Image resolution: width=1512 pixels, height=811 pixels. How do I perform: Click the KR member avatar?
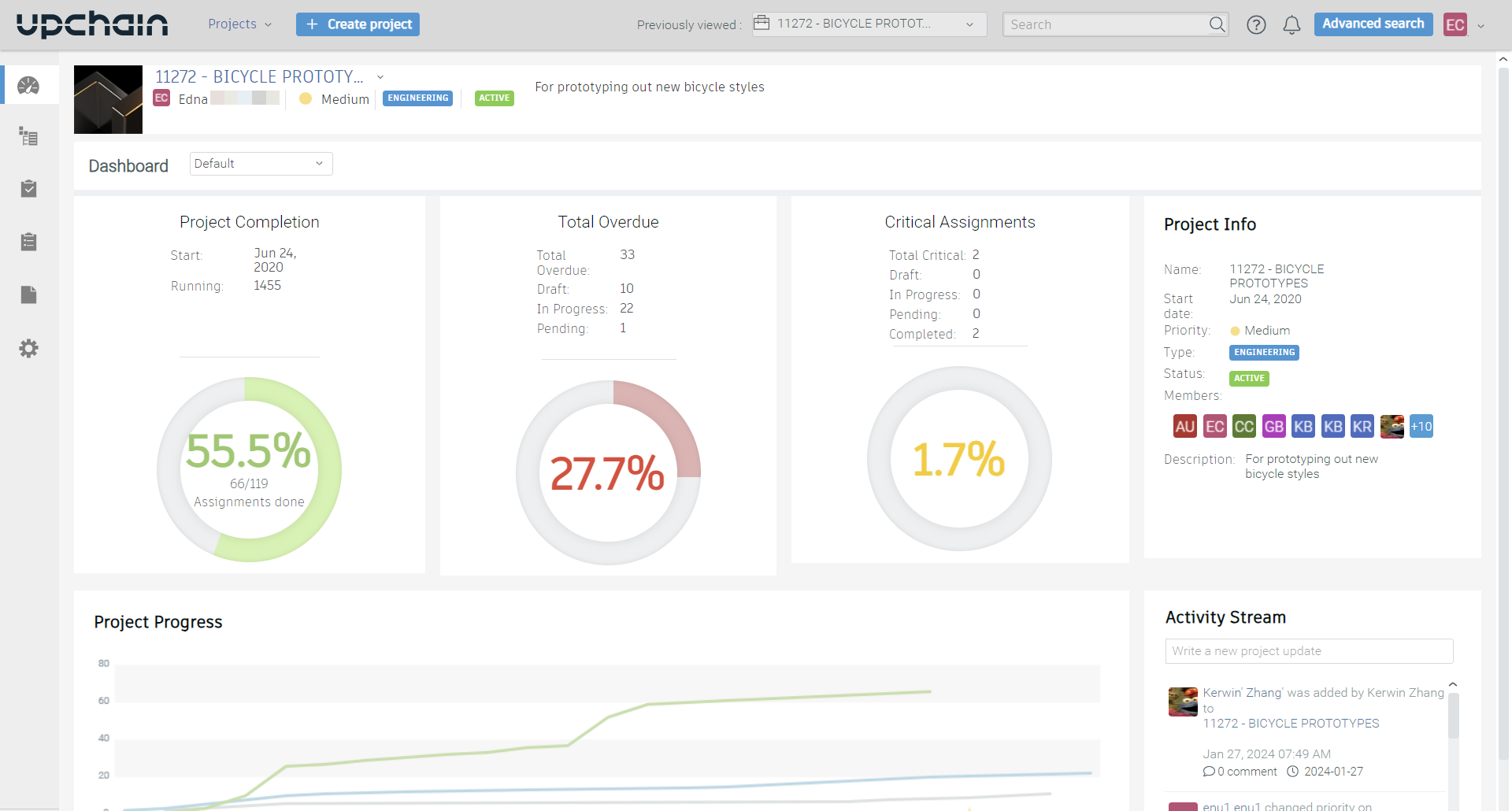(x=1362, y=427)
